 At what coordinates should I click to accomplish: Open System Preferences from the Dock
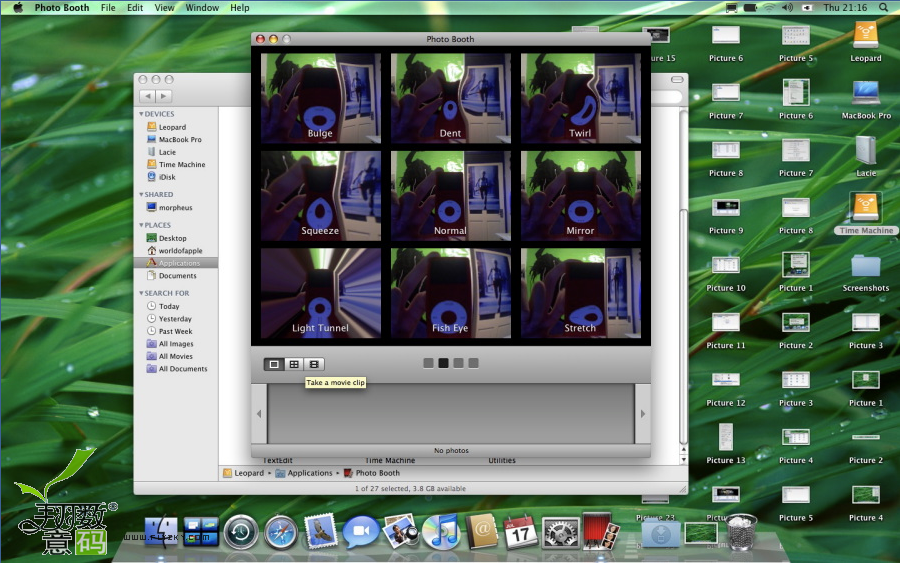click(x=561, y=532)
